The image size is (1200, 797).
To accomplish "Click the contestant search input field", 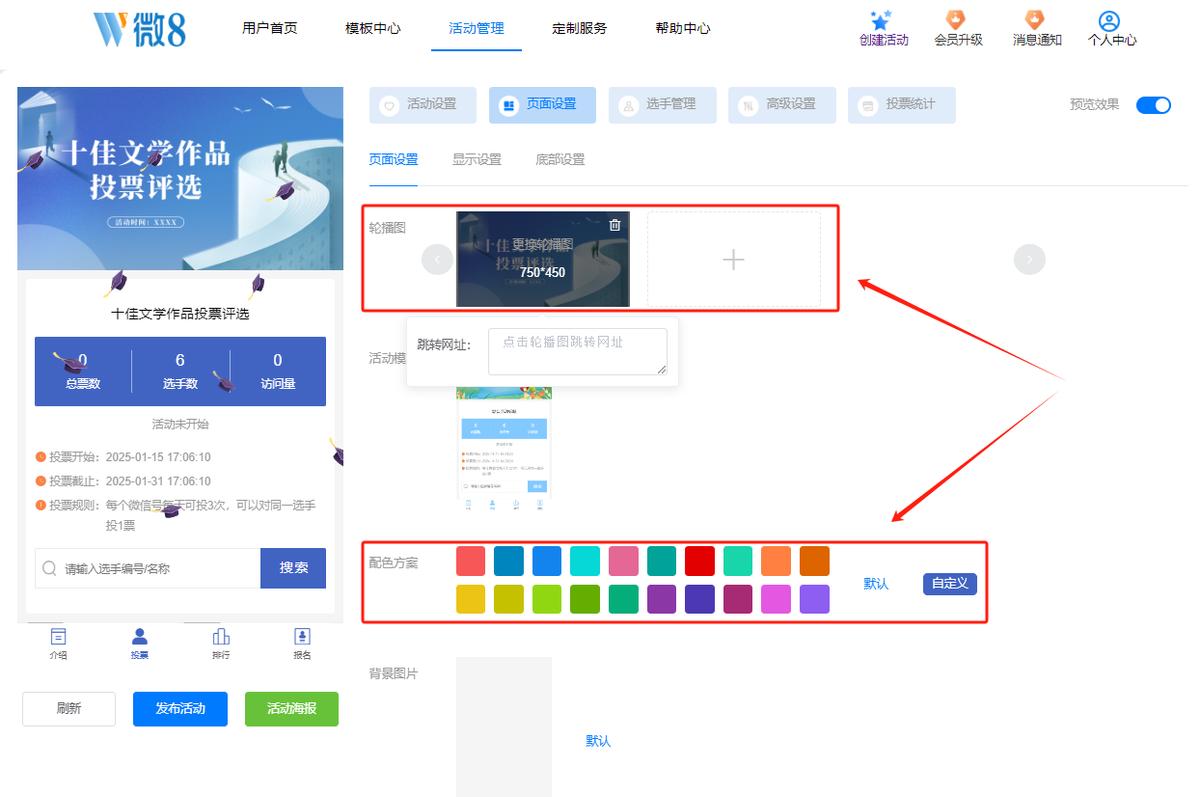I will [x=148, y=568].
